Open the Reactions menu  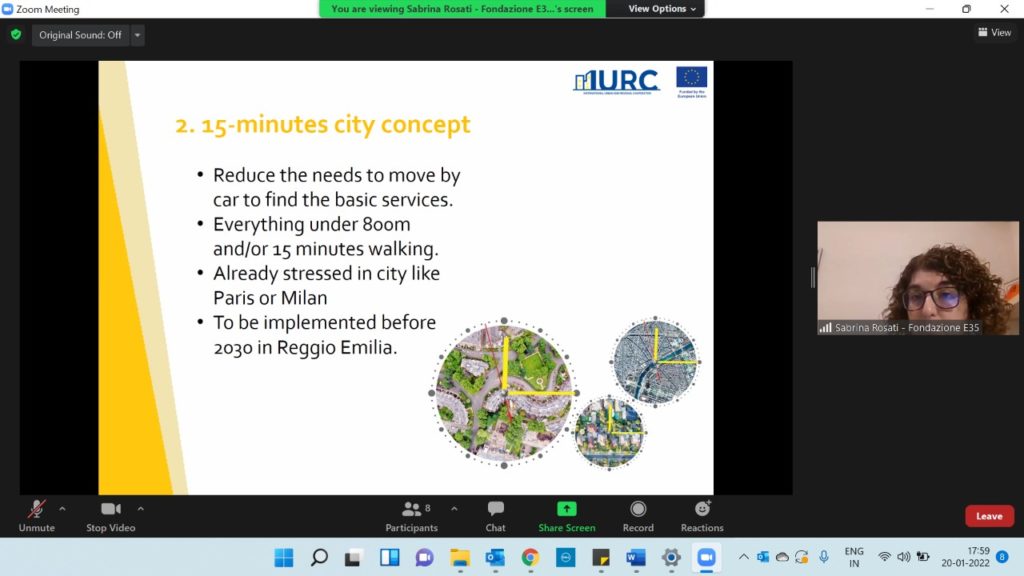702,515
